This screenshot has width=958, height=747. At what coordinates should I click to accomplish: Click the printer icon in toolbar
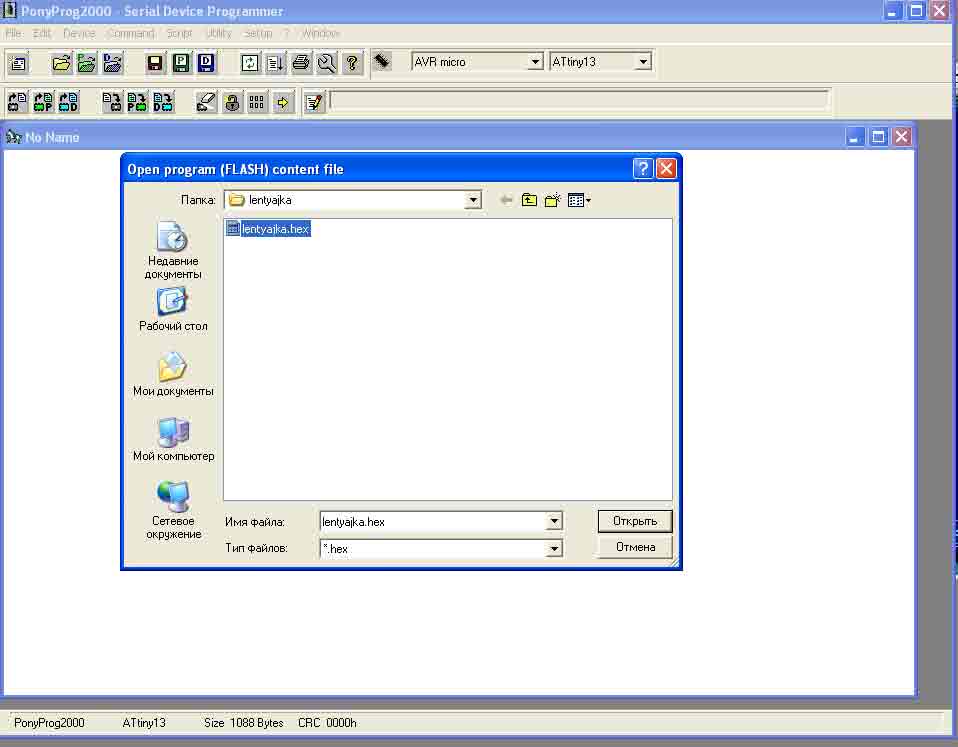(301, 63)
